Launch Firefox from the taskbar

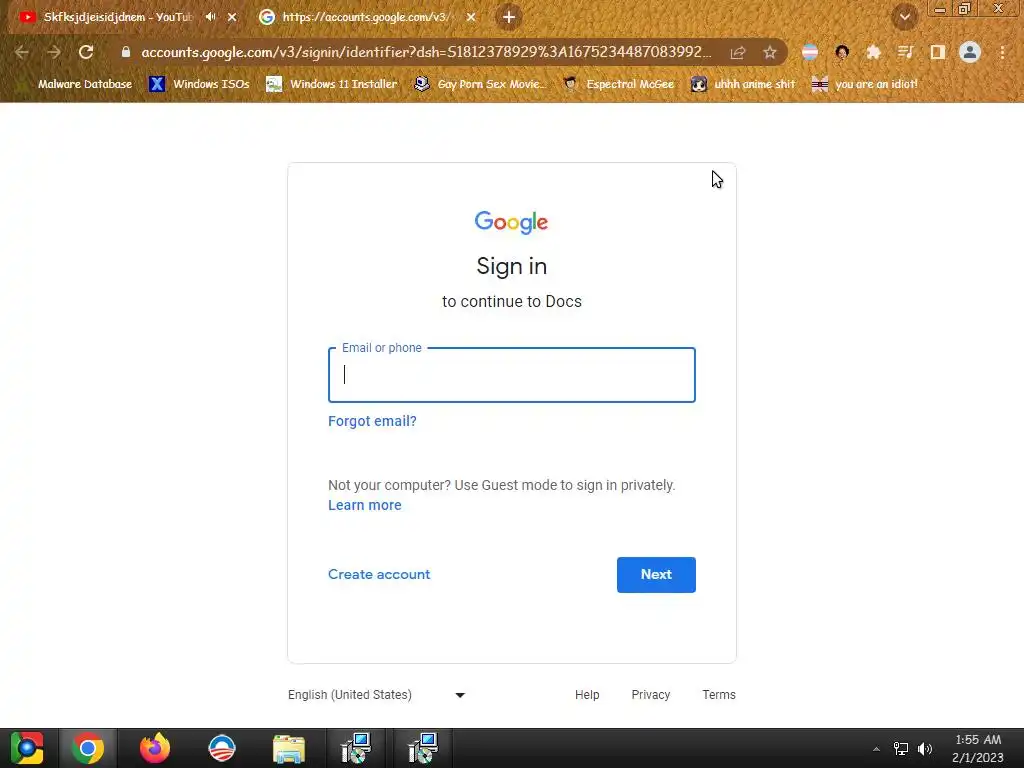[x=155, y=748]
